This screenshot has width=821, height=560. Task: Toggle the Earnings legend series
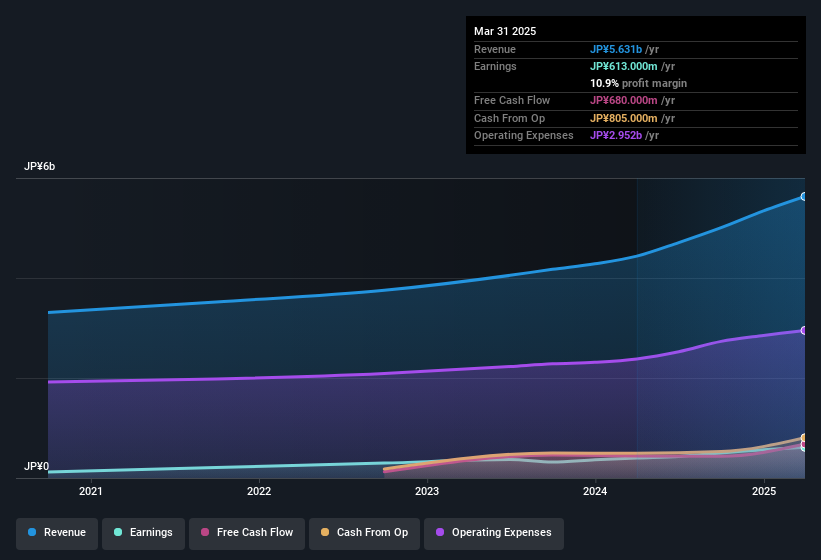click(x=143, y=533)
